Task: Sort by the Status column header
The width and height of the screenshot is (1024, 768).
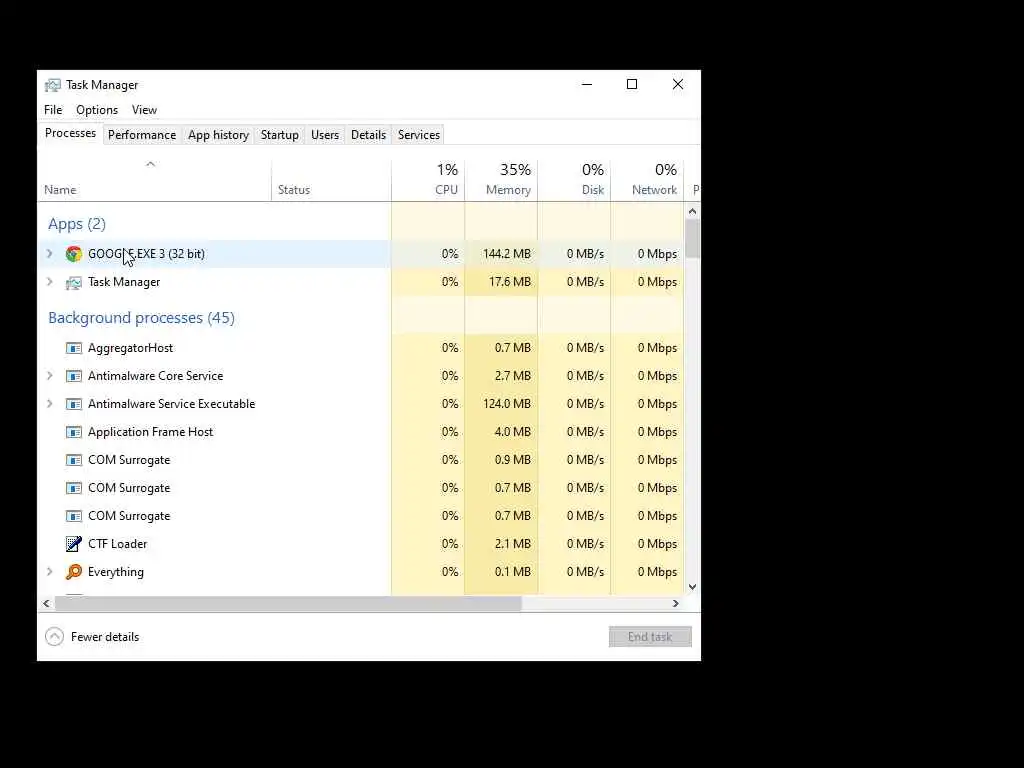Action: (x=331, y=180)
